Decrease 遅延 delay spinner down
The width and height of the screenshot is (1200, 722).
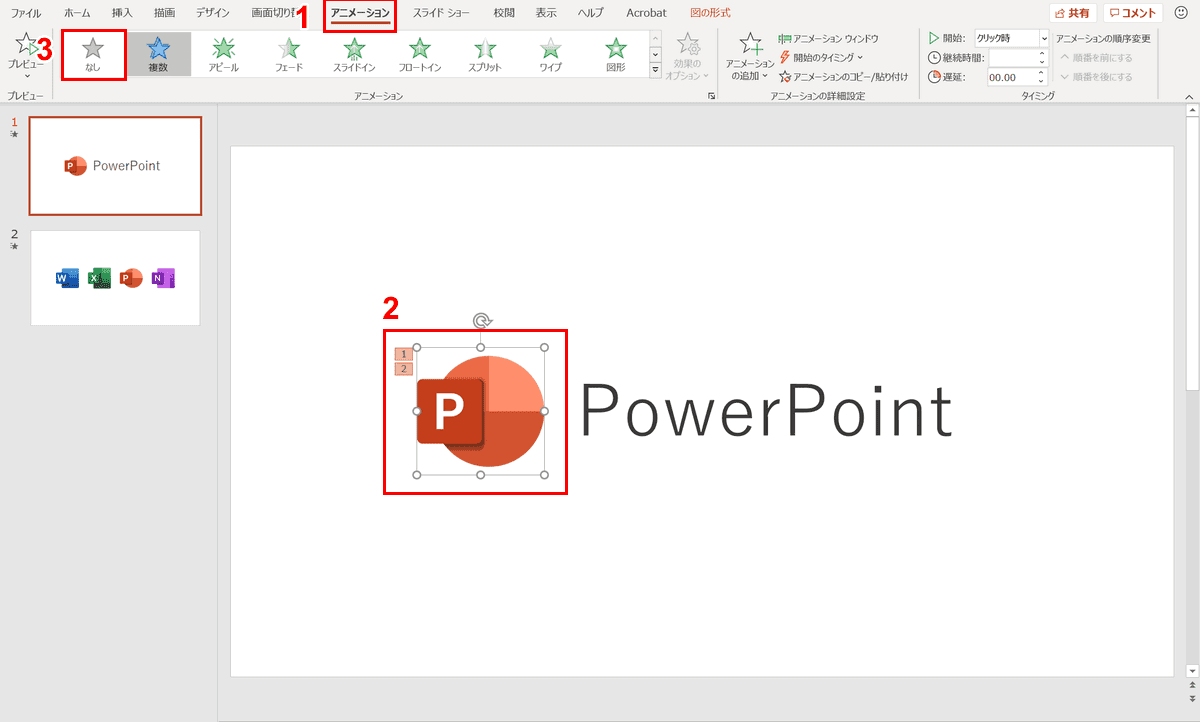[1042, 81]
